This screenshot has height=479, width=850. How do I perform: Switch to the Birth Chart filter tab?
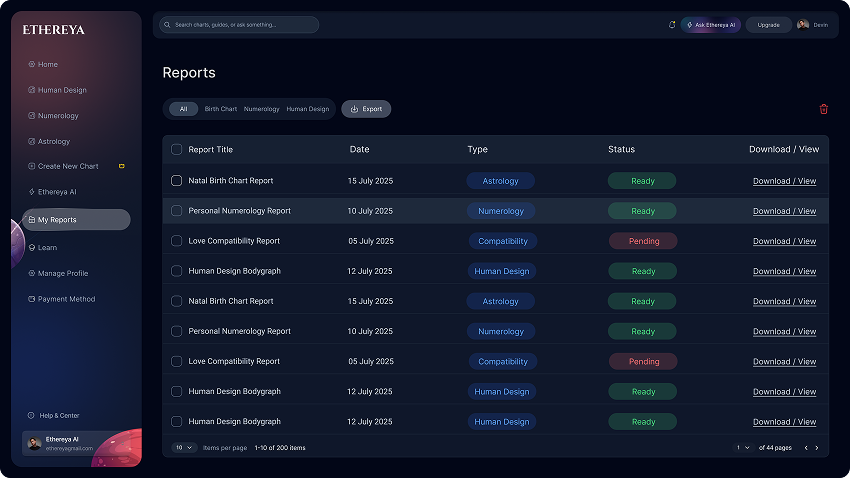click(x=221, y=109)
